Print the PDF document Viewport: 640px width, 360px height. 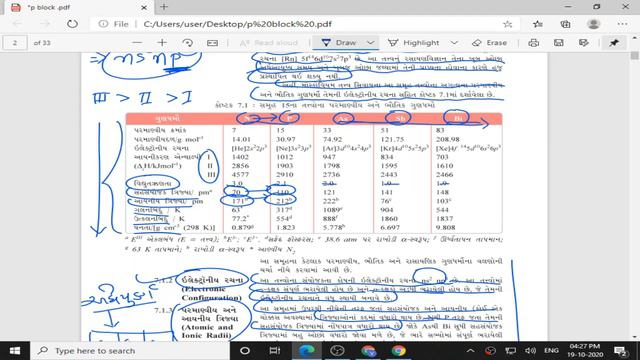click(533, 42)
